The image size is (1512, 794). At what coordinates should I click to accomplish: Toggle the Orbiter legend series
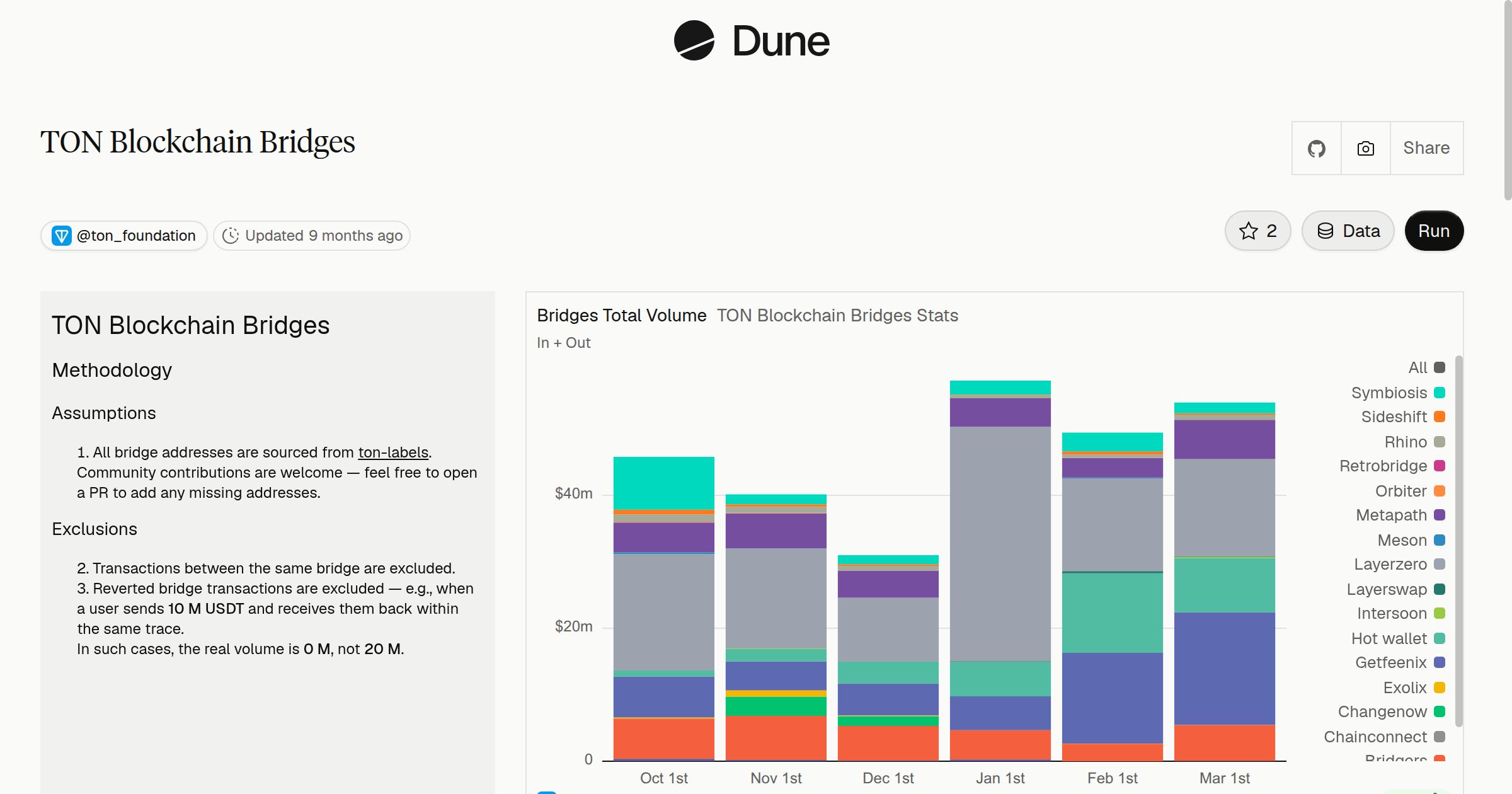1410,491
